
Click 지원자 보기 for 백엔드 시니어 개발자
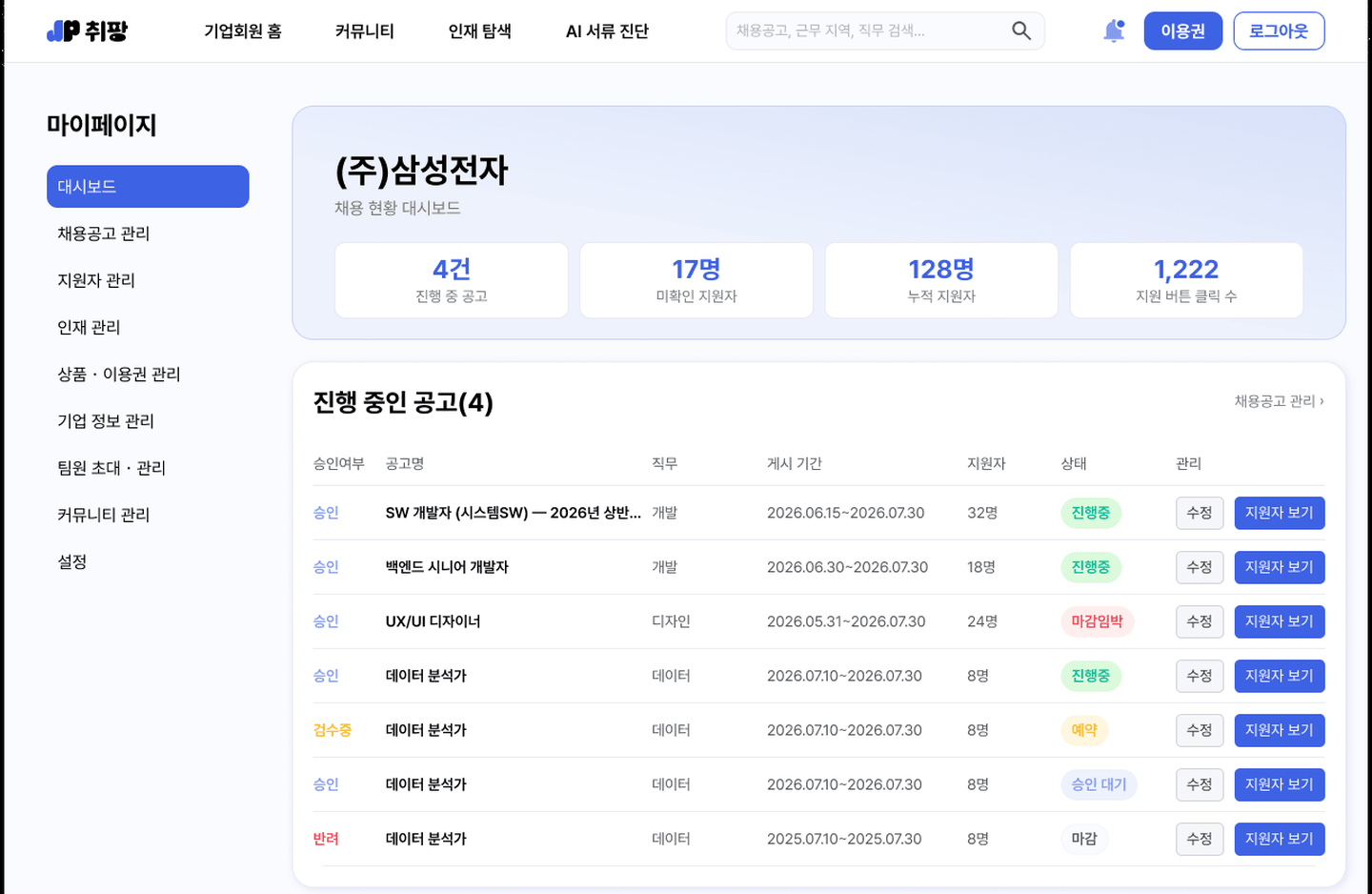1280,567
